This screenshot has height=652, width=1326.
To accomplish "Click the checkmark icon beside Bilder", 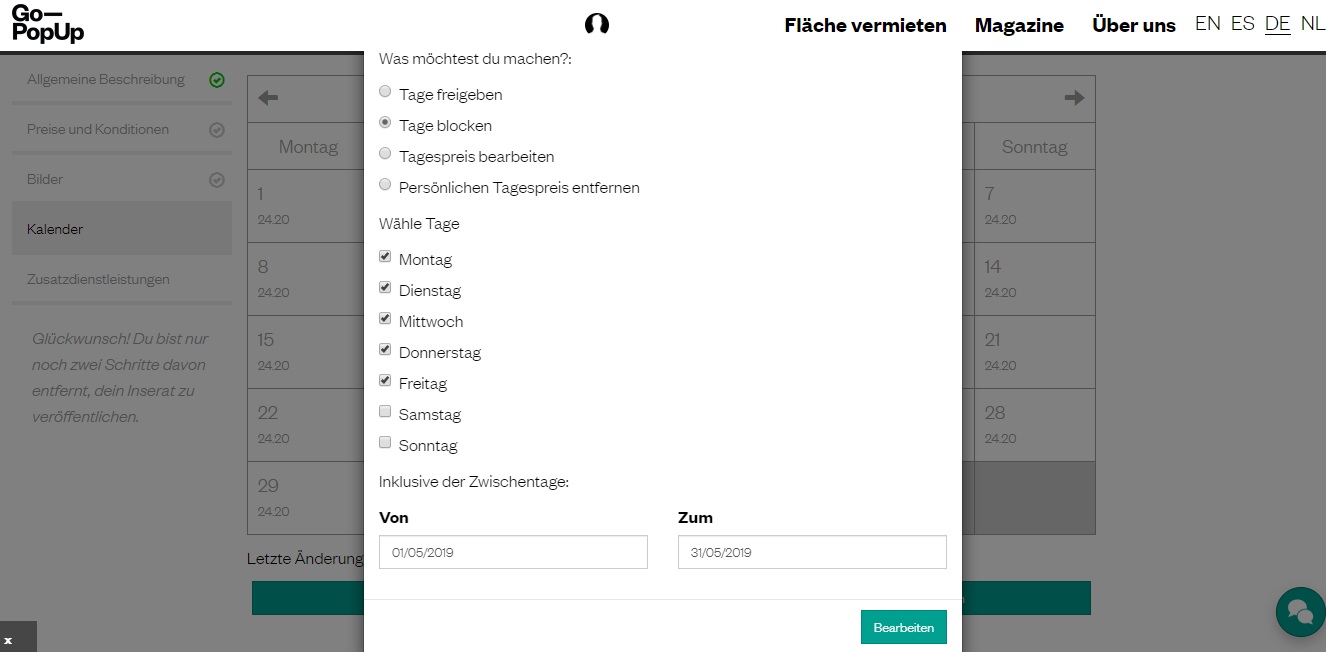I will coord(217,180).
